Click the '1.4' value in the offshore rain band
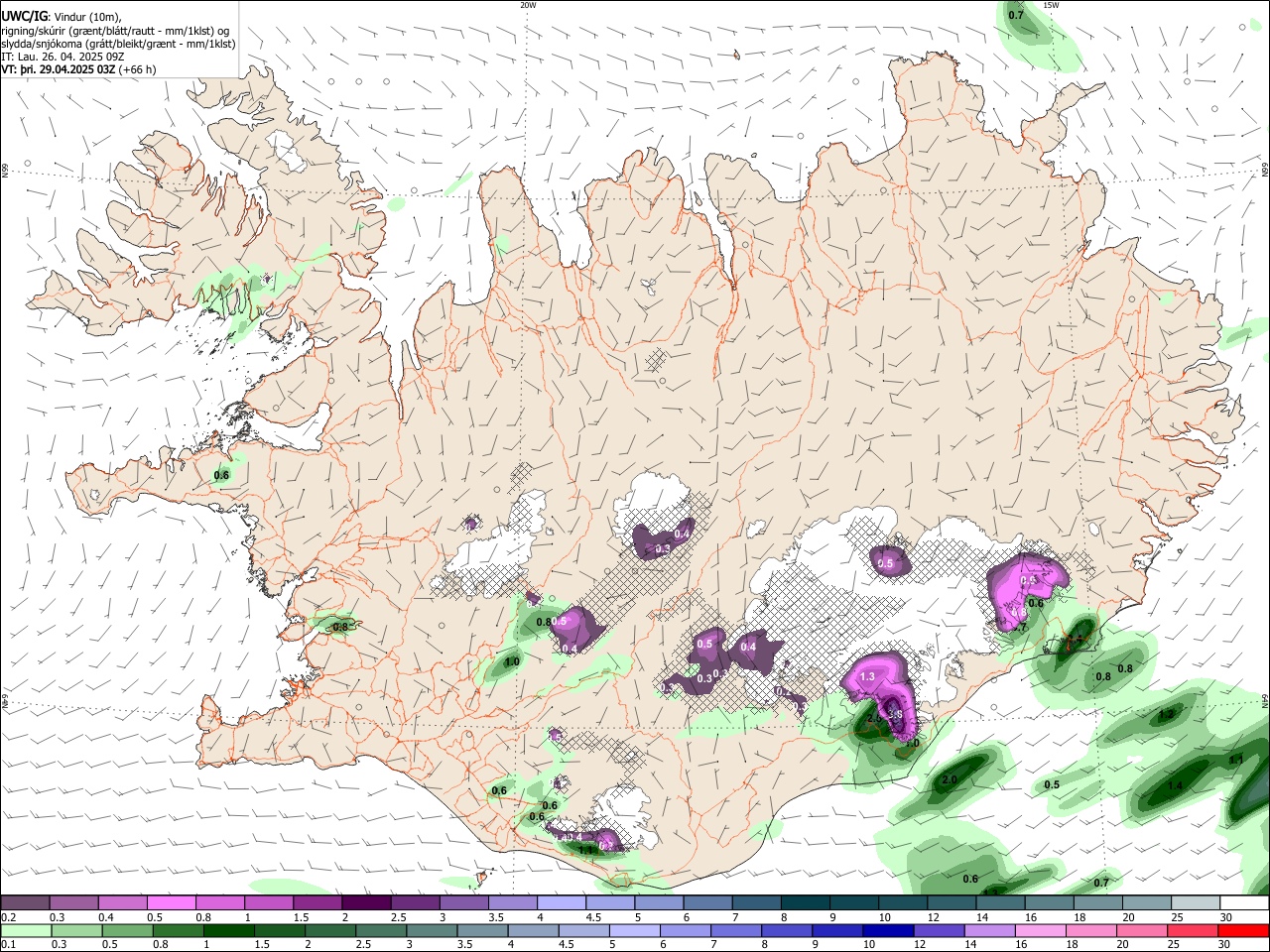 1175,784
